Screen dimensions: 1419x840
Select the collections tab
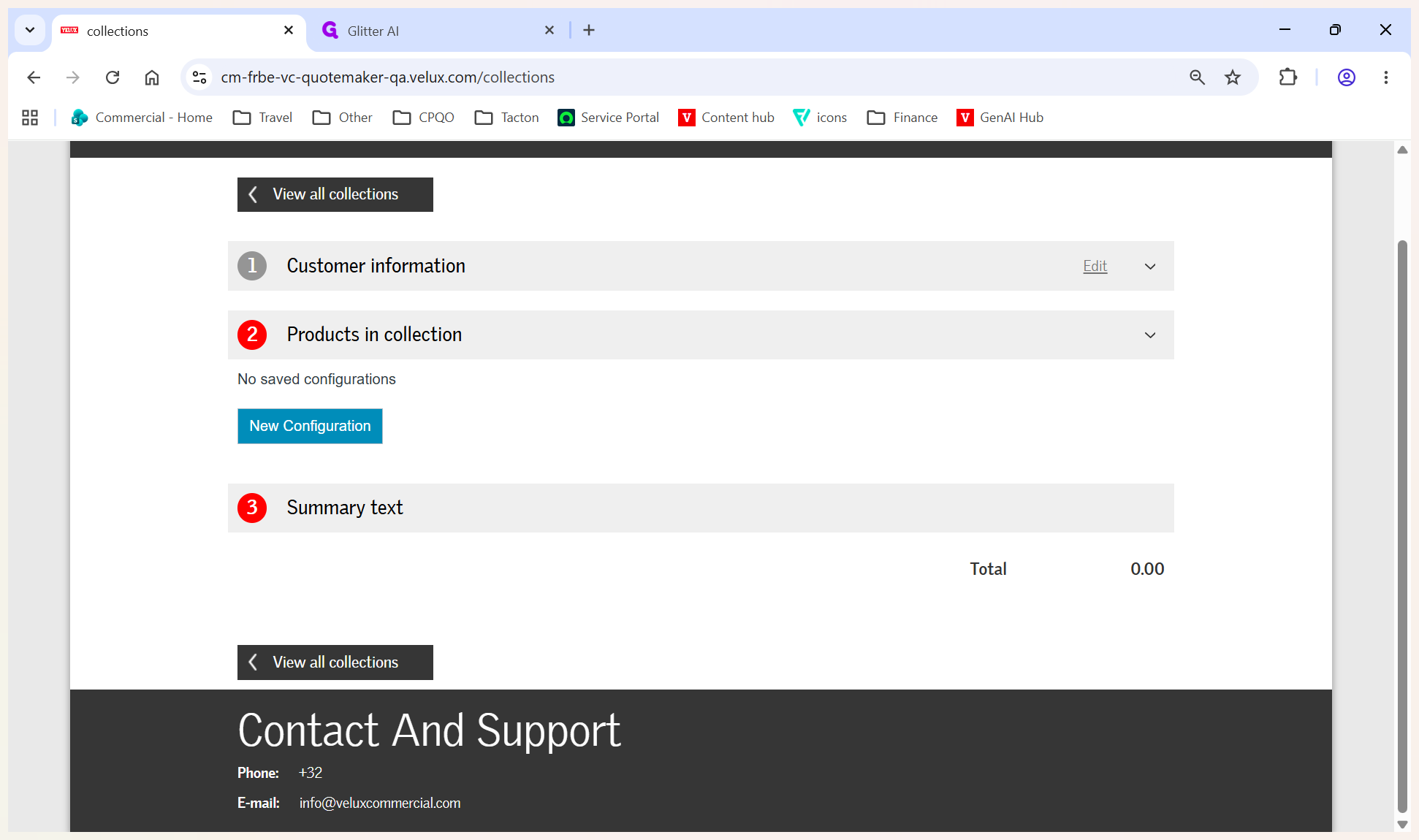click(178, 31)
